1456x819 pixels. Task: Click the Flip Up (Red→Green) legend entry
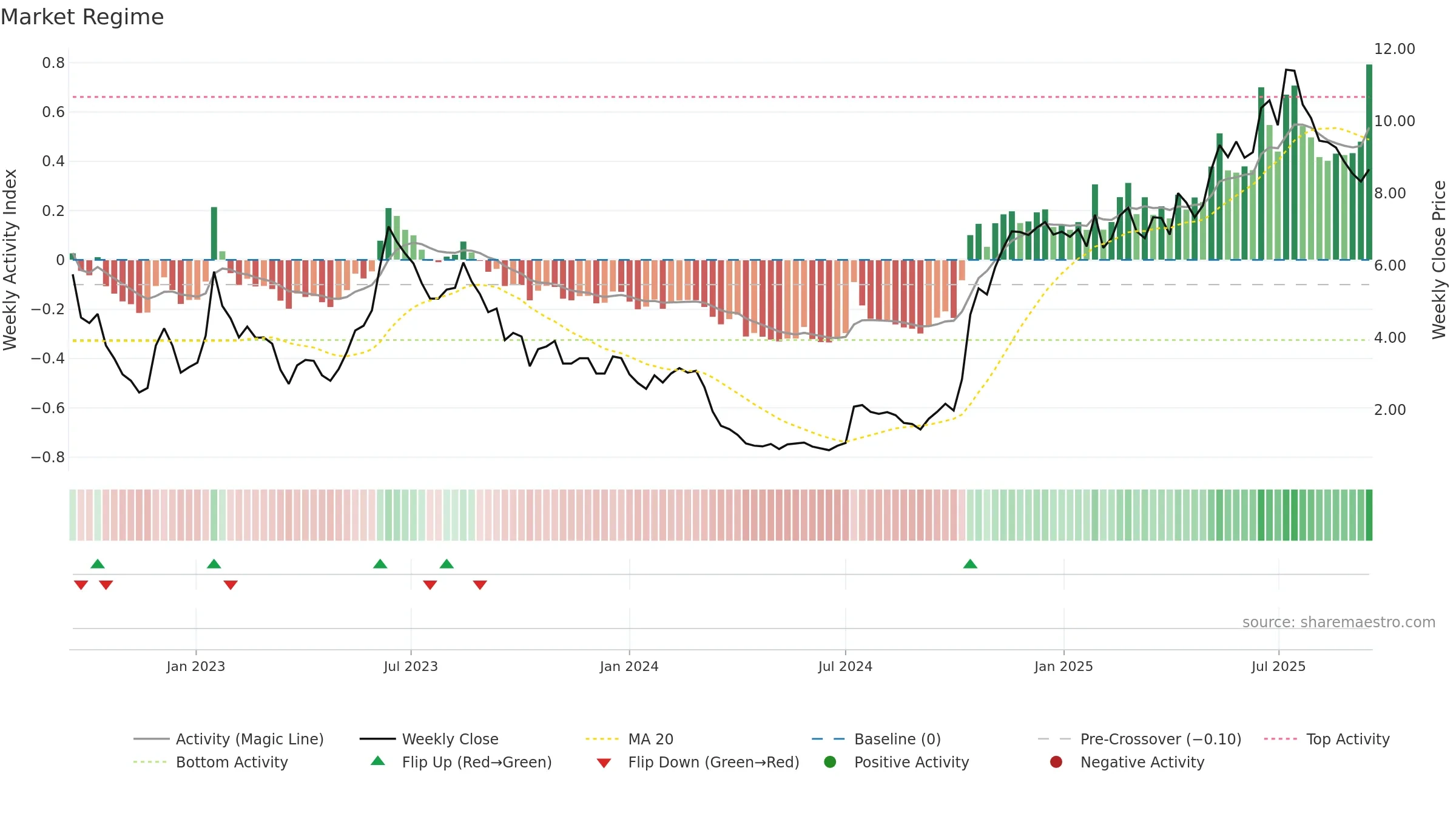point(461,762)
